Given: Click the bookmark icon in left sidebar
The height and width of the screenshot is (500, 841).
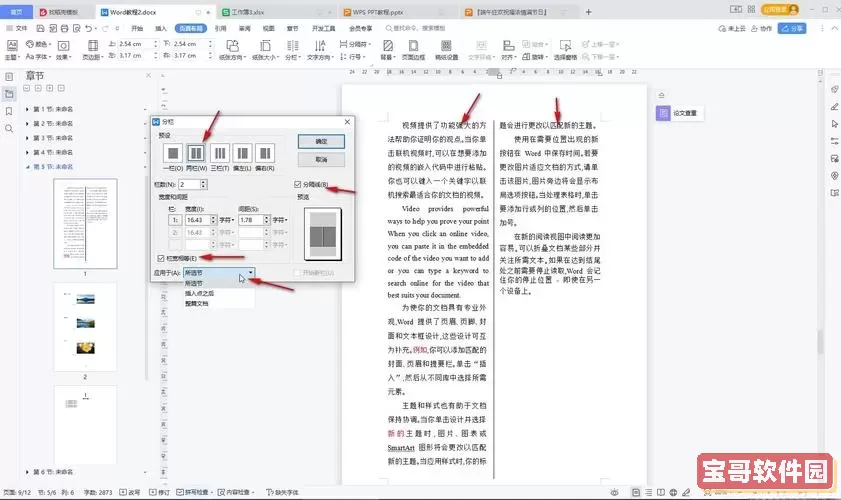Looking at the screenshot, I should 9,111.
